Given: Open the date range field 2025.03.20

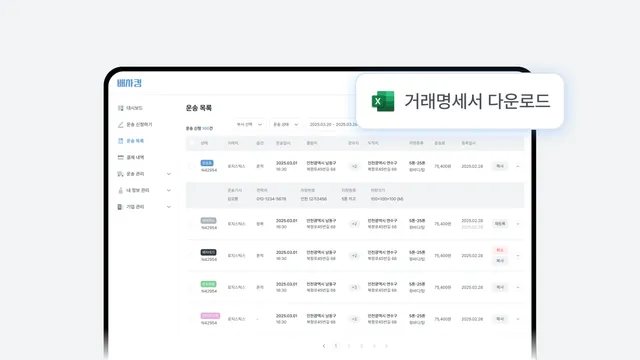Looking at the screenshot, I should pyautogui.click(x=333, y=124).
